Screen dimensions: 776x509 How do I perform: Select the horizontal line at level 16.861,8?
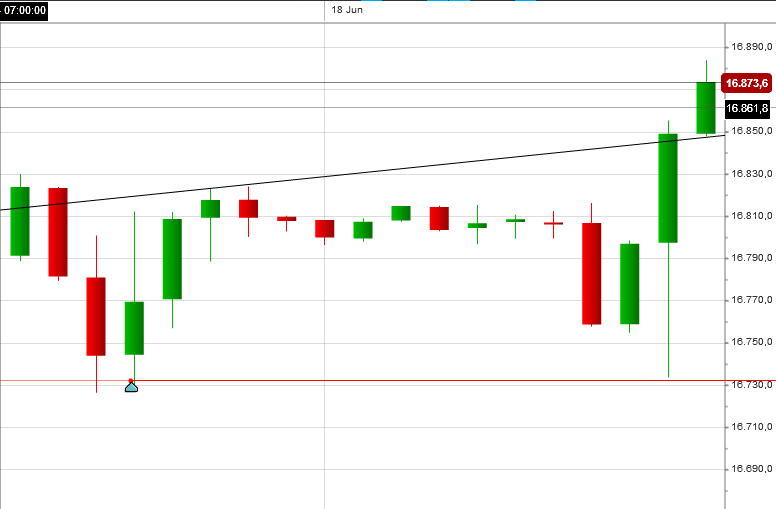click(x=362, y=107)
